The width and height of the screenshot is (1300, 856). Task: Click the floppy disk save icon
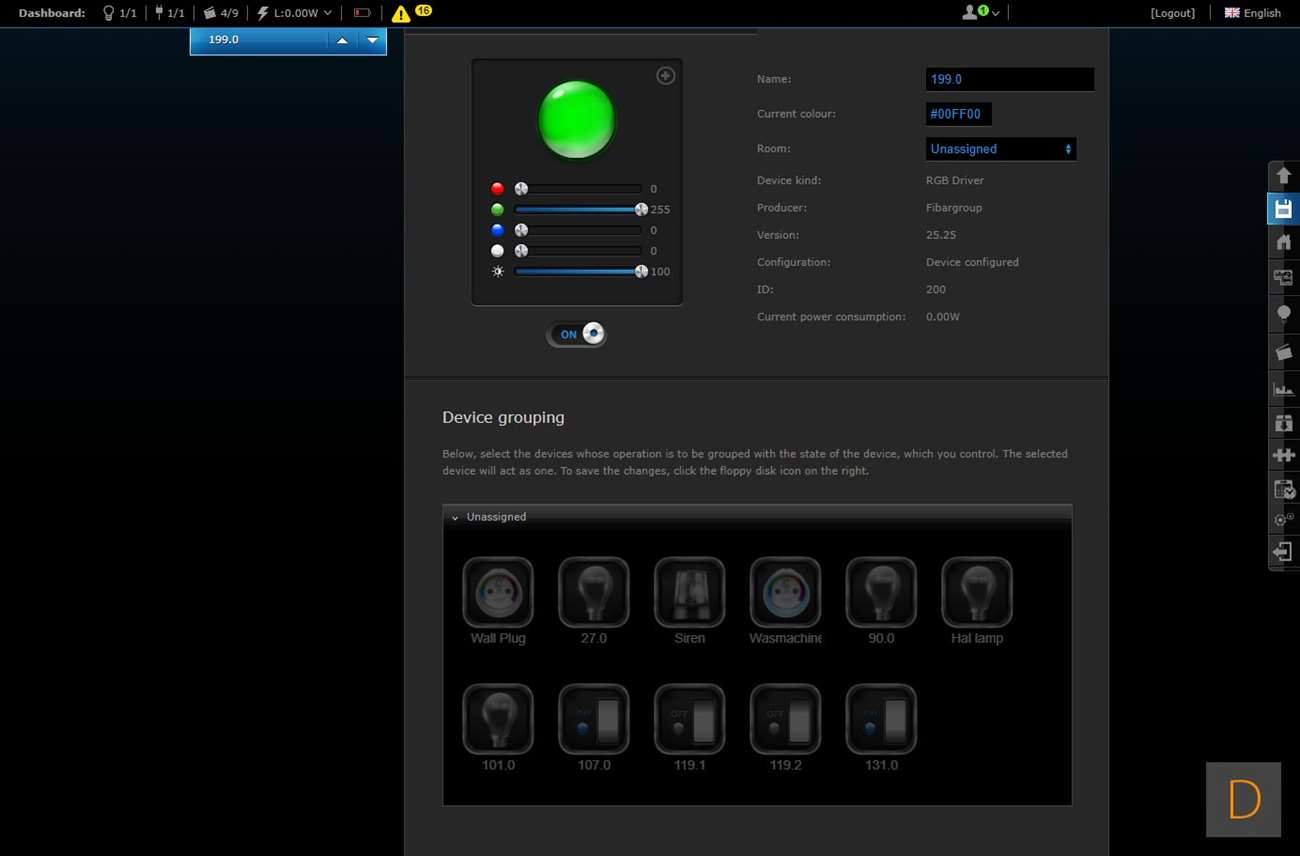pyautogui.click(x=1283, y=209)
